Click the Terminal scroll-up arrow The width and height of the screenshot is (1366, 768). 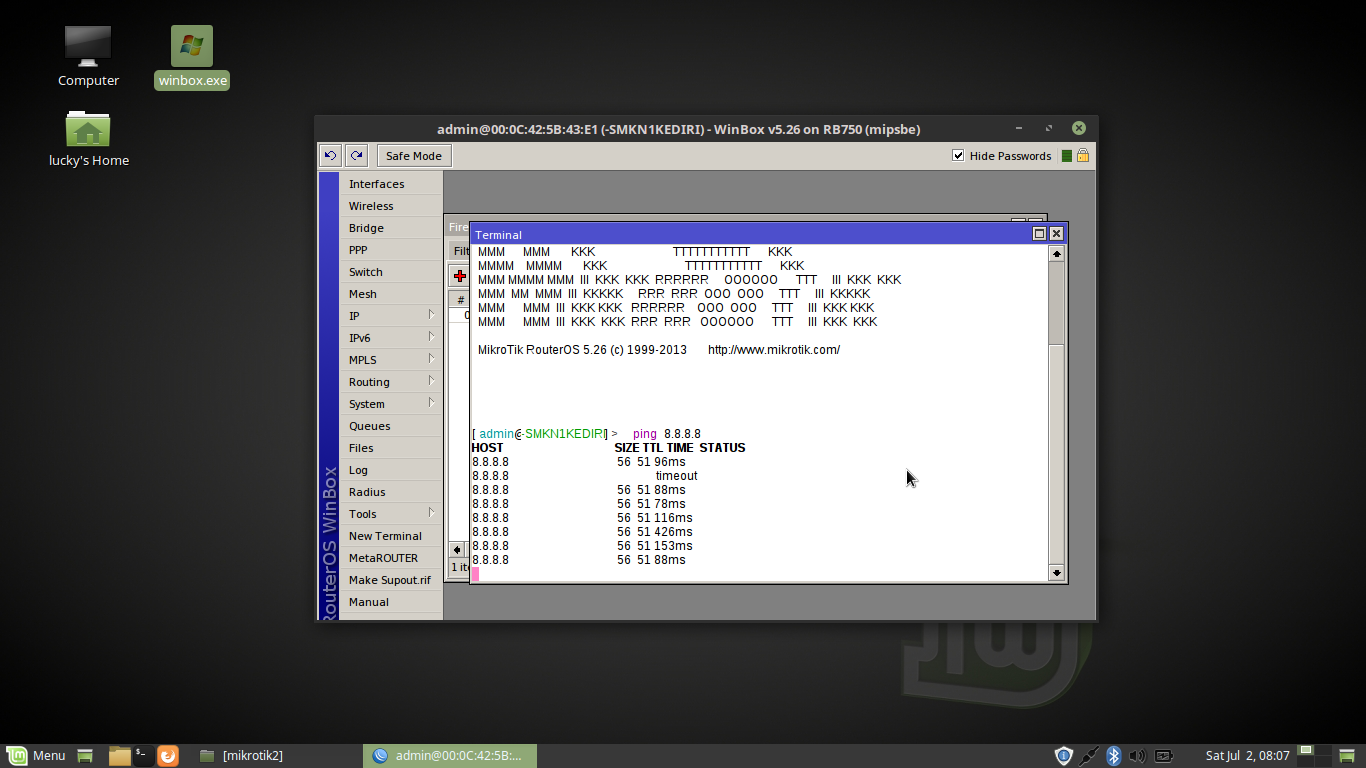tap(1057, 254)
